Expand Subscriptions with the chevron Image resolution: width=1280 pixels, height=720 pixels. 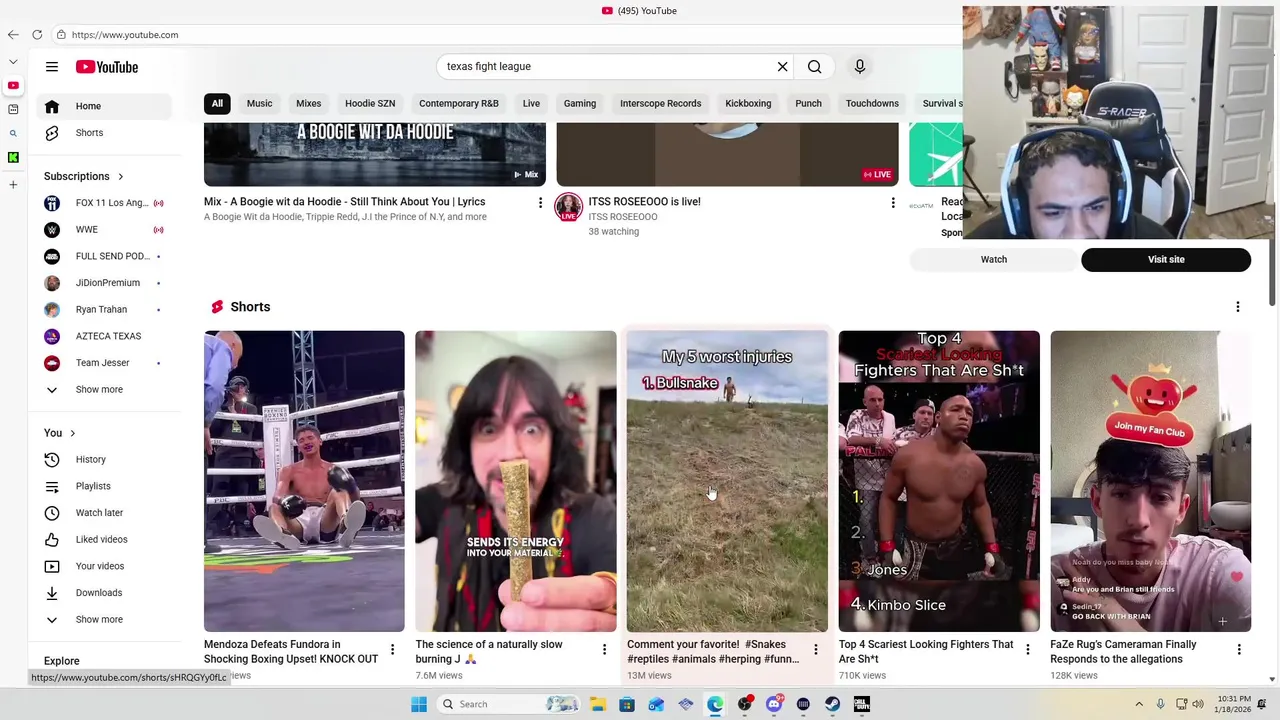click(121, 177)
